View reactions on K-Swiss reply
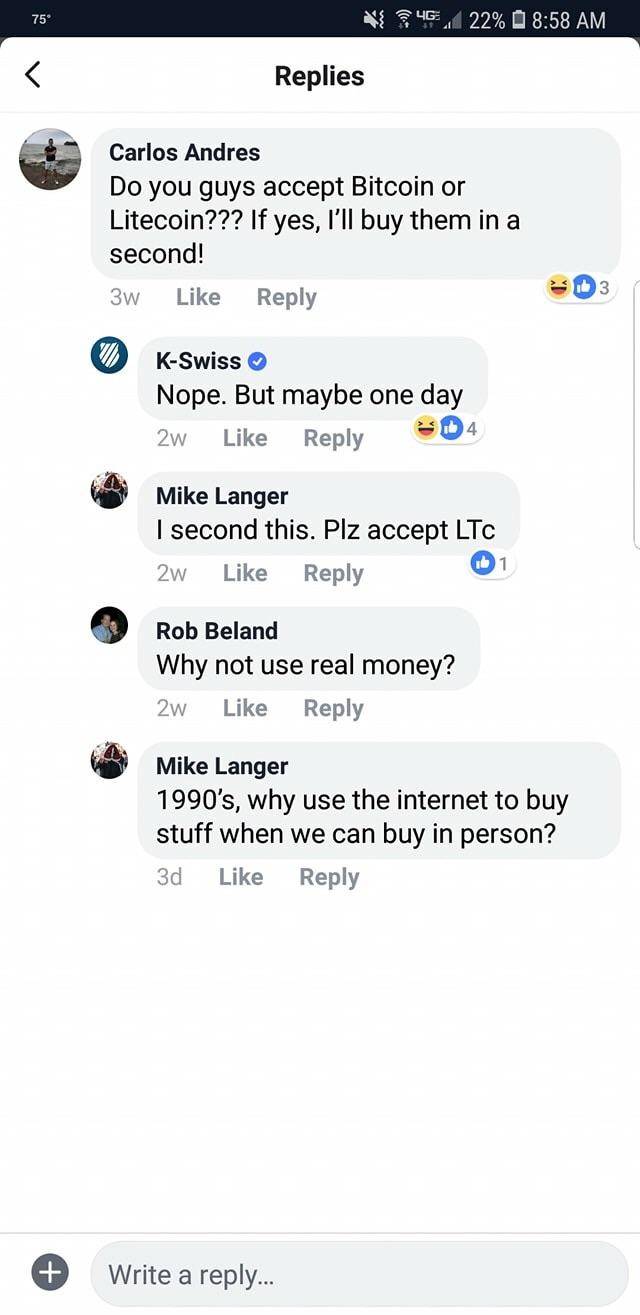Screen dimensions: 640x1315 click(x=448, y=429)
